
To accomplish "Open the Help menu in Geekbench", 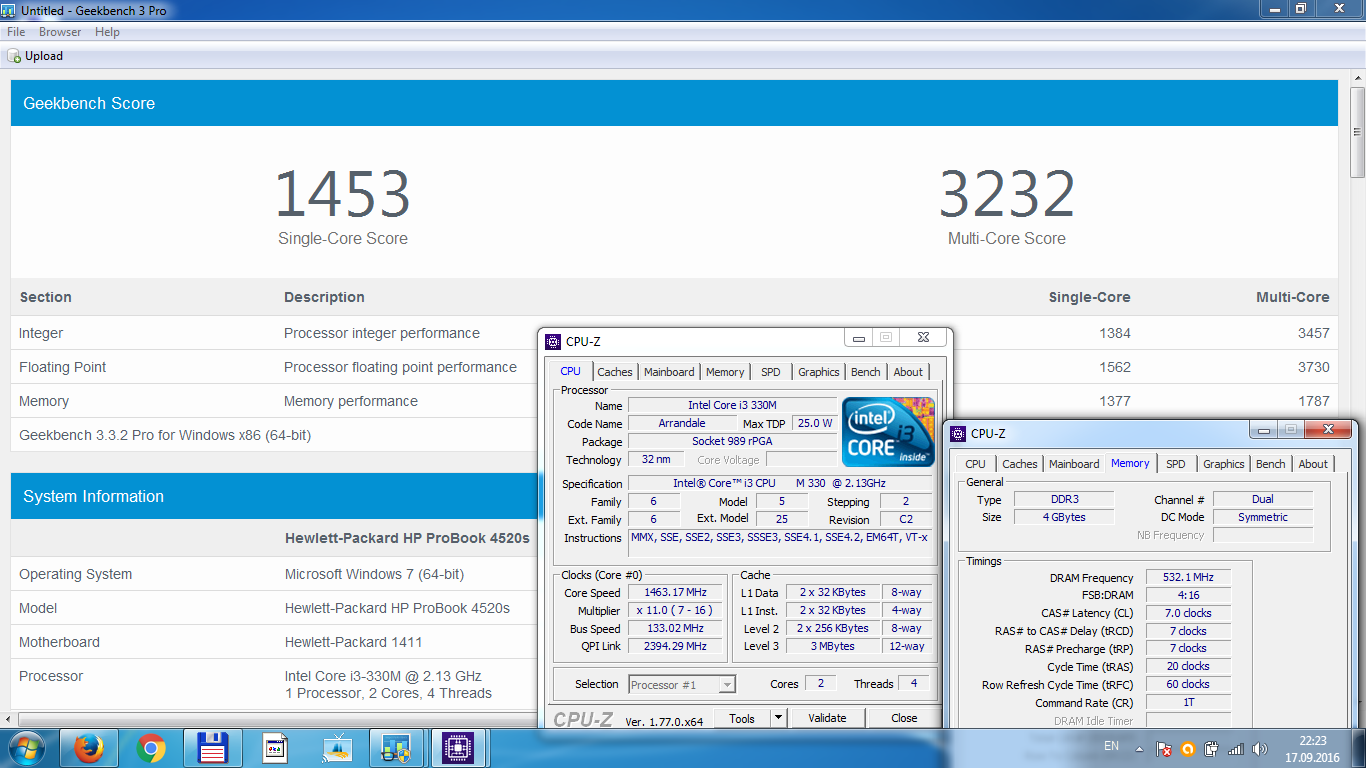I will (x=107, y=32).
